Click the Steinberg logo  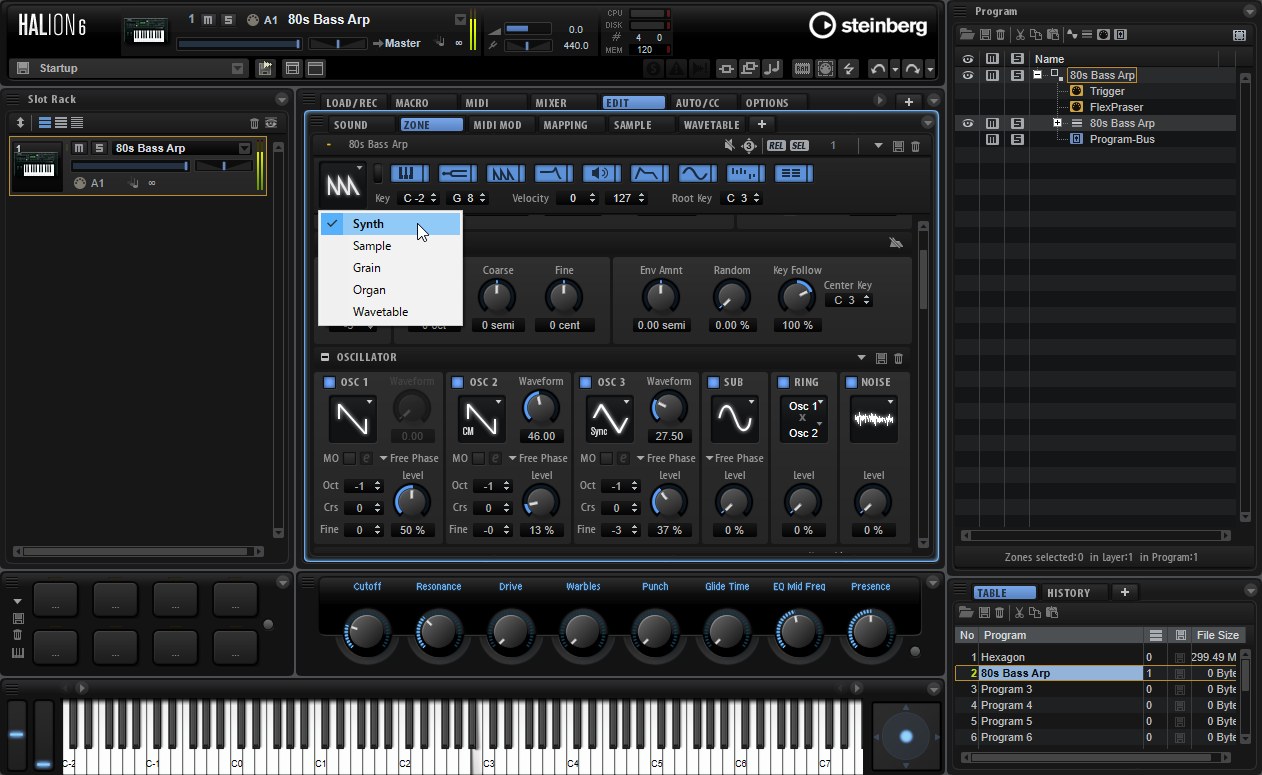[870, 24]
